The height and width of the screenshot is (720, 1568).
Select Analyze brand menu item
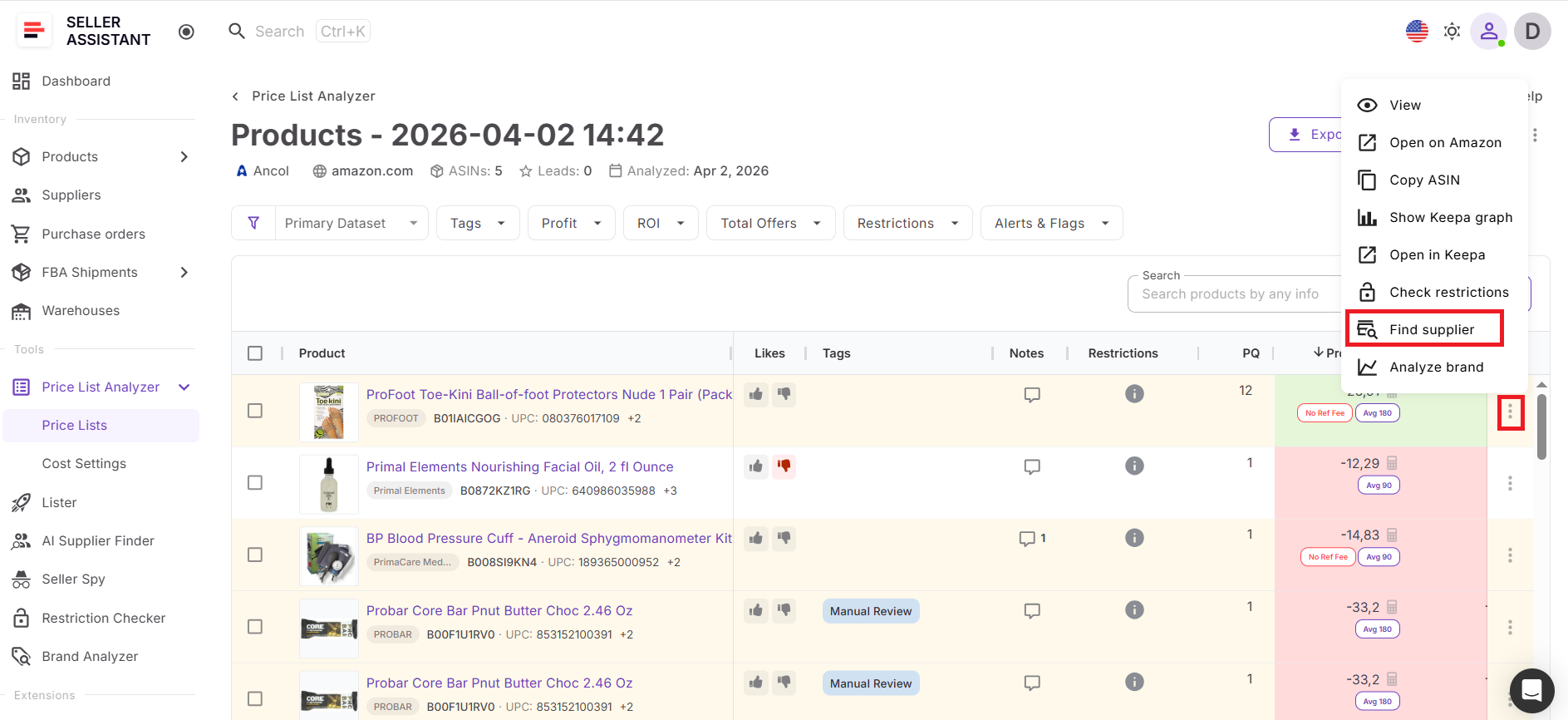[1434, 367]
